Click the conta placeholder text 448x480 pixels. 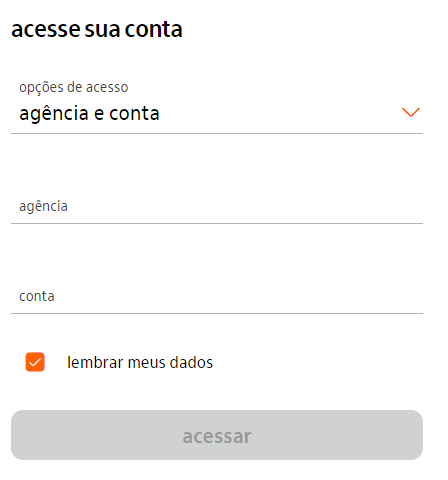tap(37, 296)
